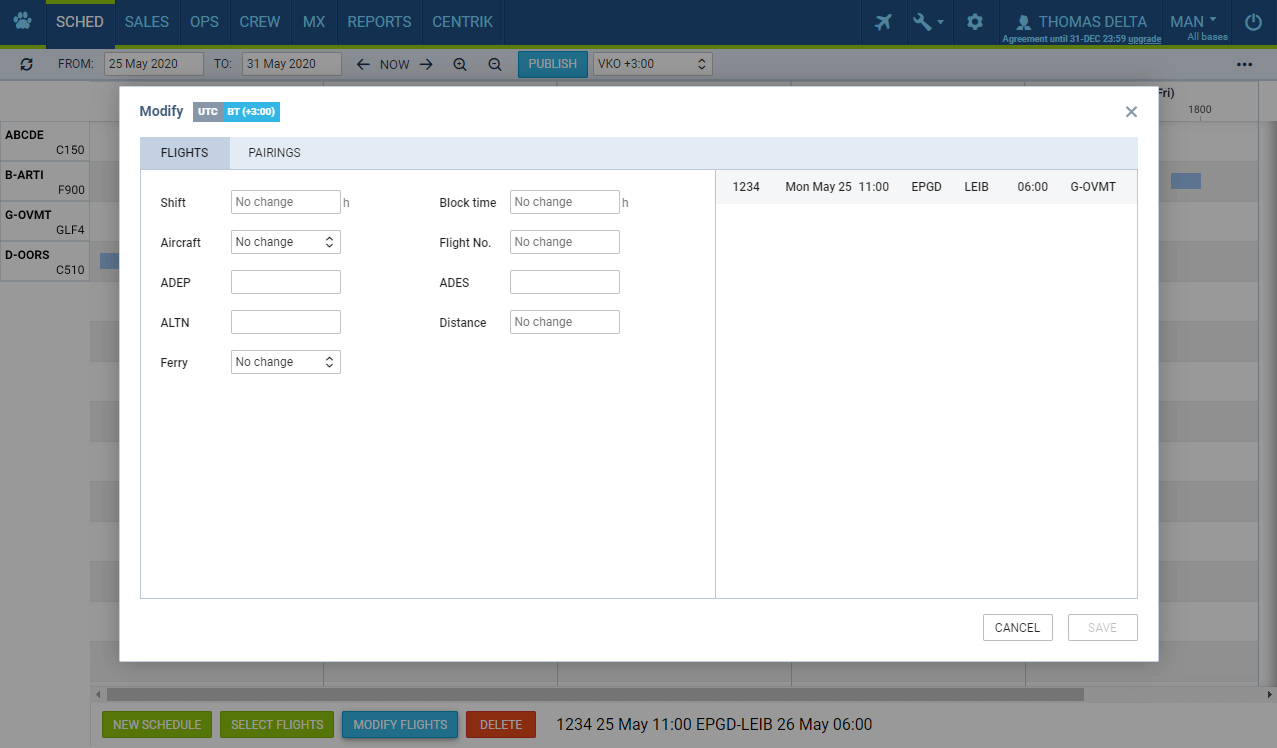Click the power logout icon
Image resolution: width=1277 pixels, height=748 pixels.
point(1253,22)
